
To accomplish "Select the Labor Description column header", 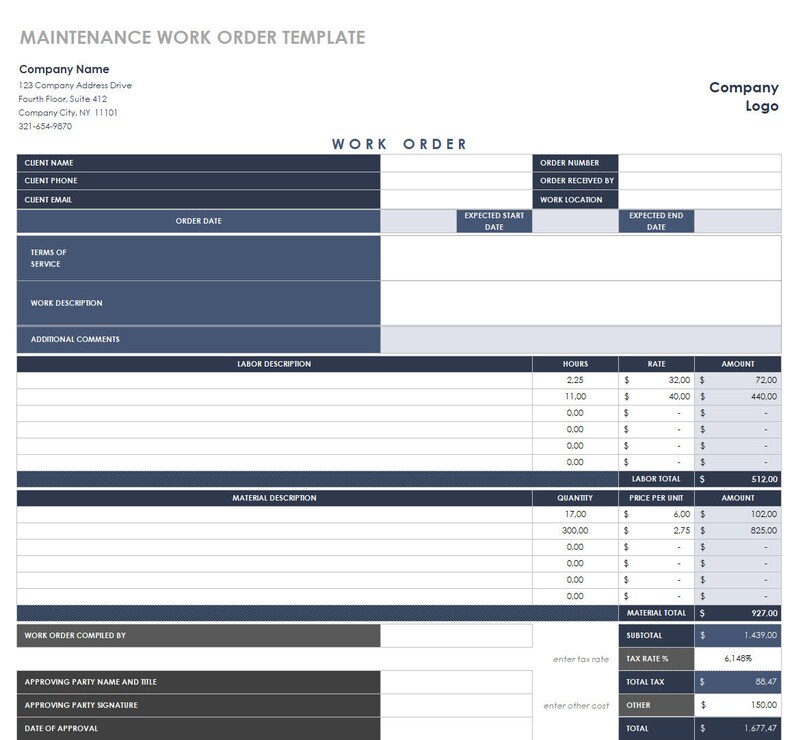I will [274, 364].
